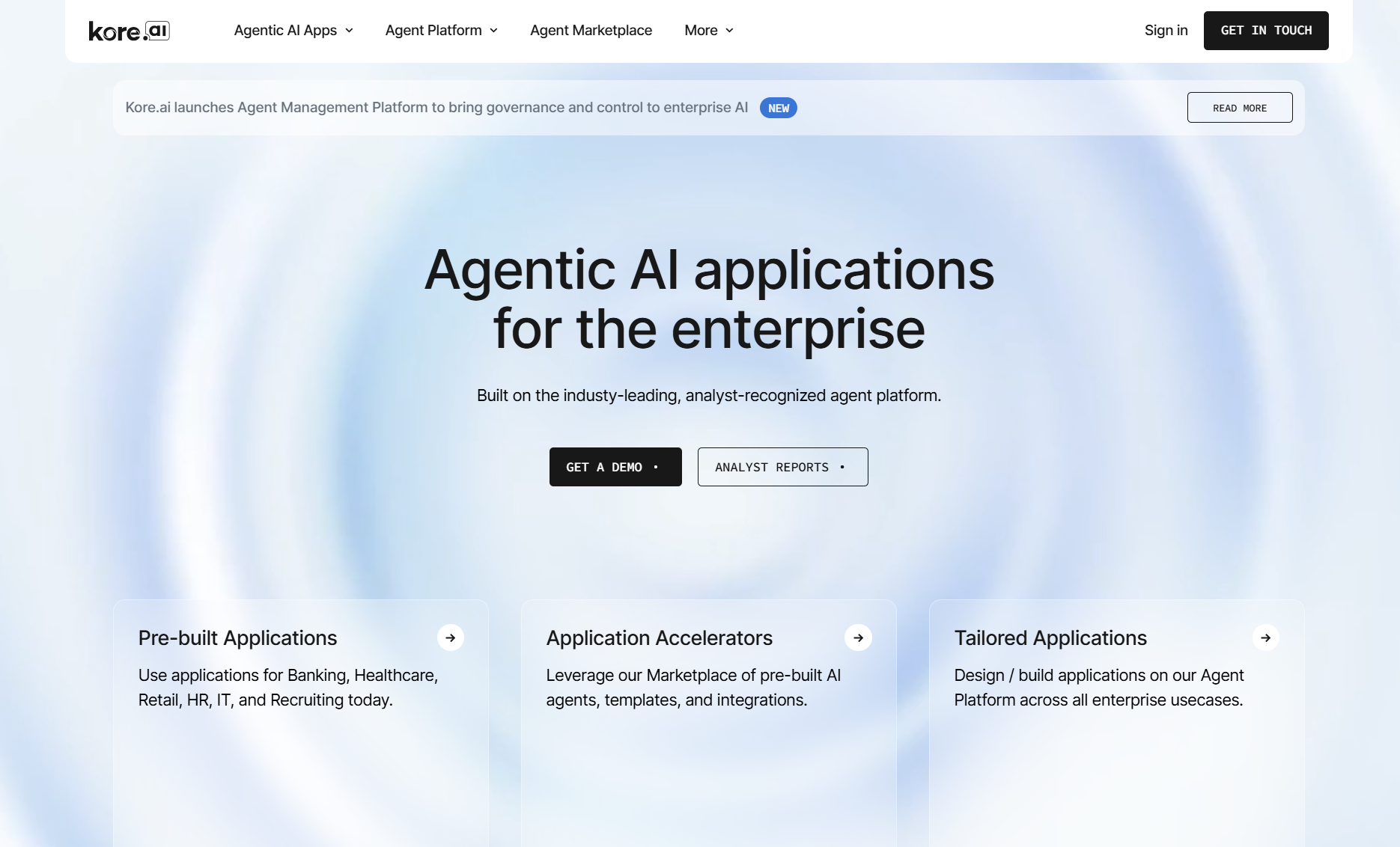Expand the Agent Platform menu chevron
The image size is (1400, 847).
[x=493, y=31]
